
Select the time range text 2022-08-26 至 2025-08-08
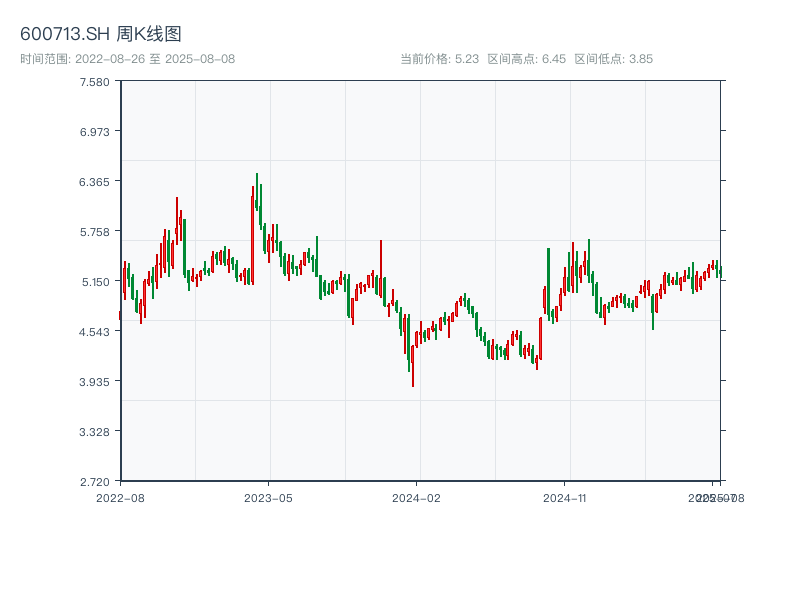pyautogui.click(x=127, y=59)
